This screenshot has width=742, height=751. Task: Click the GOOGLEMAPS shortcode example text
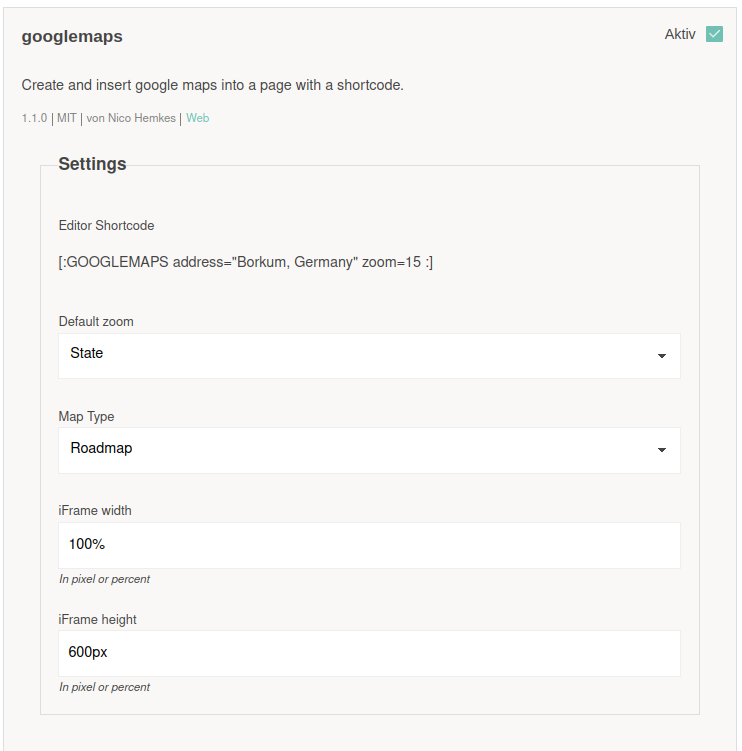pos(245,262)
